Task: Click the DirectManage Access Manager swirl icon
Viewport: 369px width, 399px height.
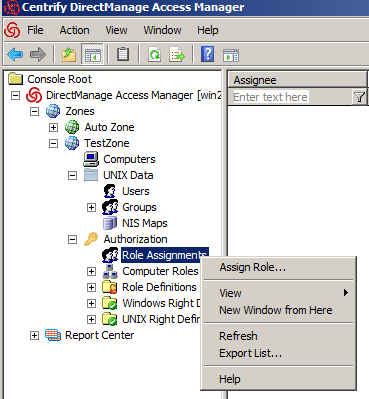Action: coord(34,95)
